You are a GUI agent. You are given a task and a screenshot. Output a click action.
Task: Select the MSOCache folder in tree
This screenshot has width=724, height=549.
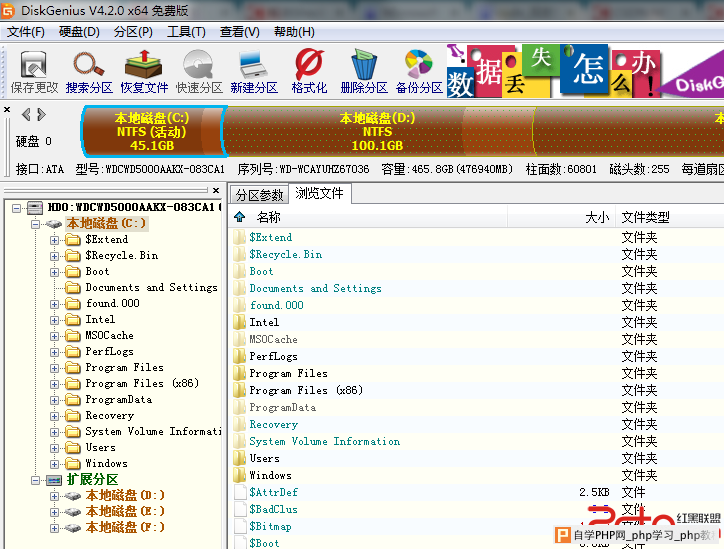coord(109,335)
